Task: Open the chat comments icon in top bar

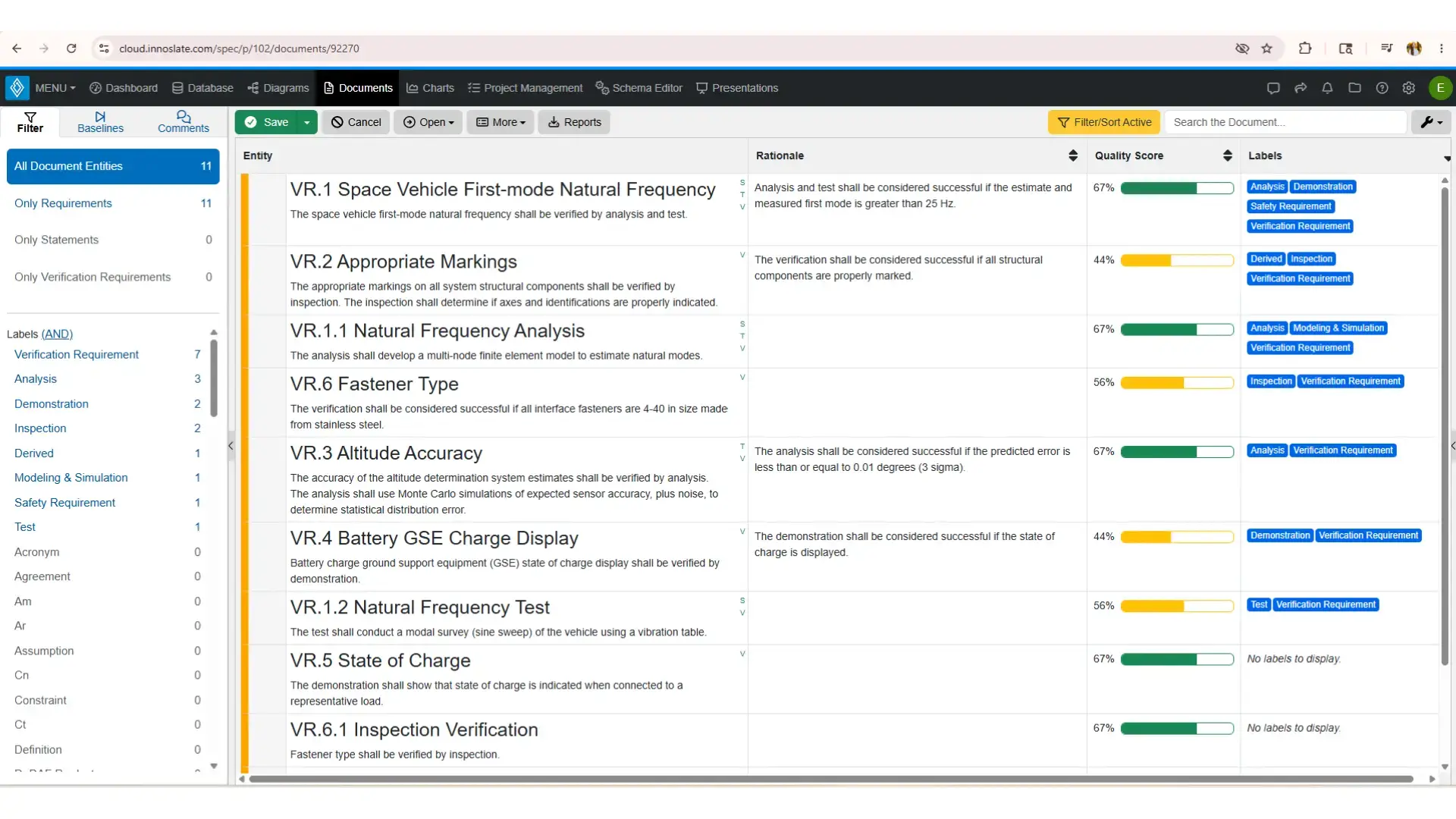Action: [1273, 88]
